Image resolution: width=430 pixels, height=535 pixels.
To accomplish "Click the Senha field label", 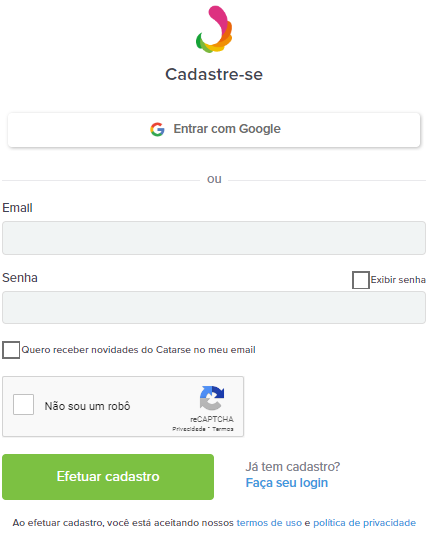I will coord(20,278).
